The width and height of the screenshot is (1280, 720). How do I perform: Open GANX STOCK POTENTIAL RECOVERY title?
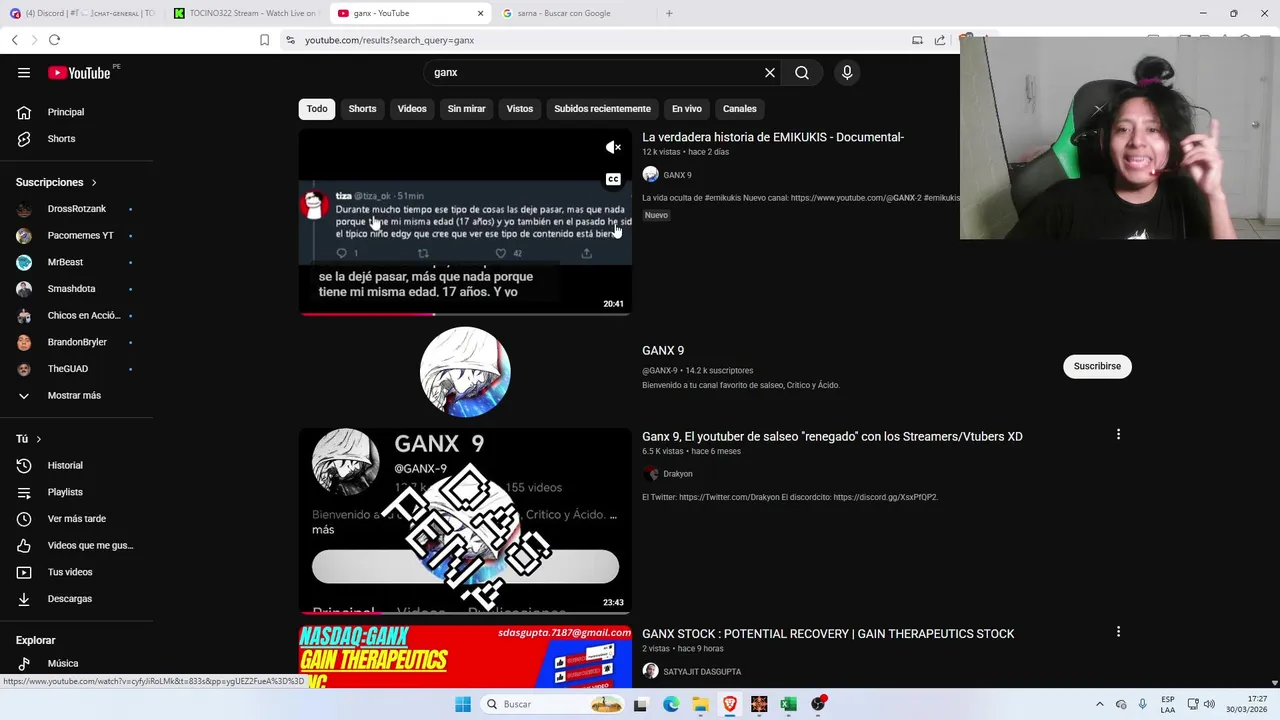pyautogui.click(x=828, y=633)
